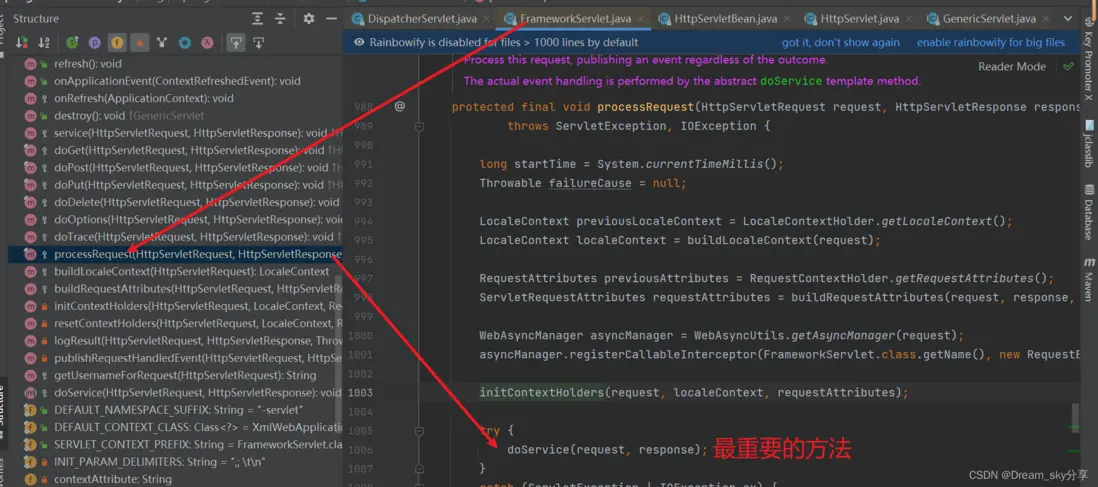Image resolution: width=1098 pixels, height=487 pixels.
Task: Close the HttpServlet.java tab
Action: pyautogui.click(x=910, y=20)
